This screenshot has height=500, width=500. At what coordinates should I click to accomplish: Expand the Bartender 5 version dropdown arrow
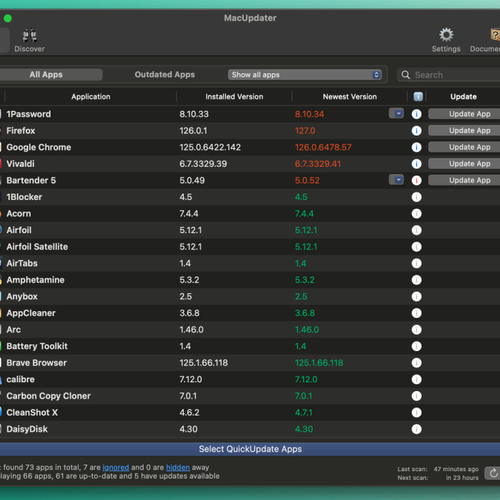pyautogui.click(x=396, y=180)
